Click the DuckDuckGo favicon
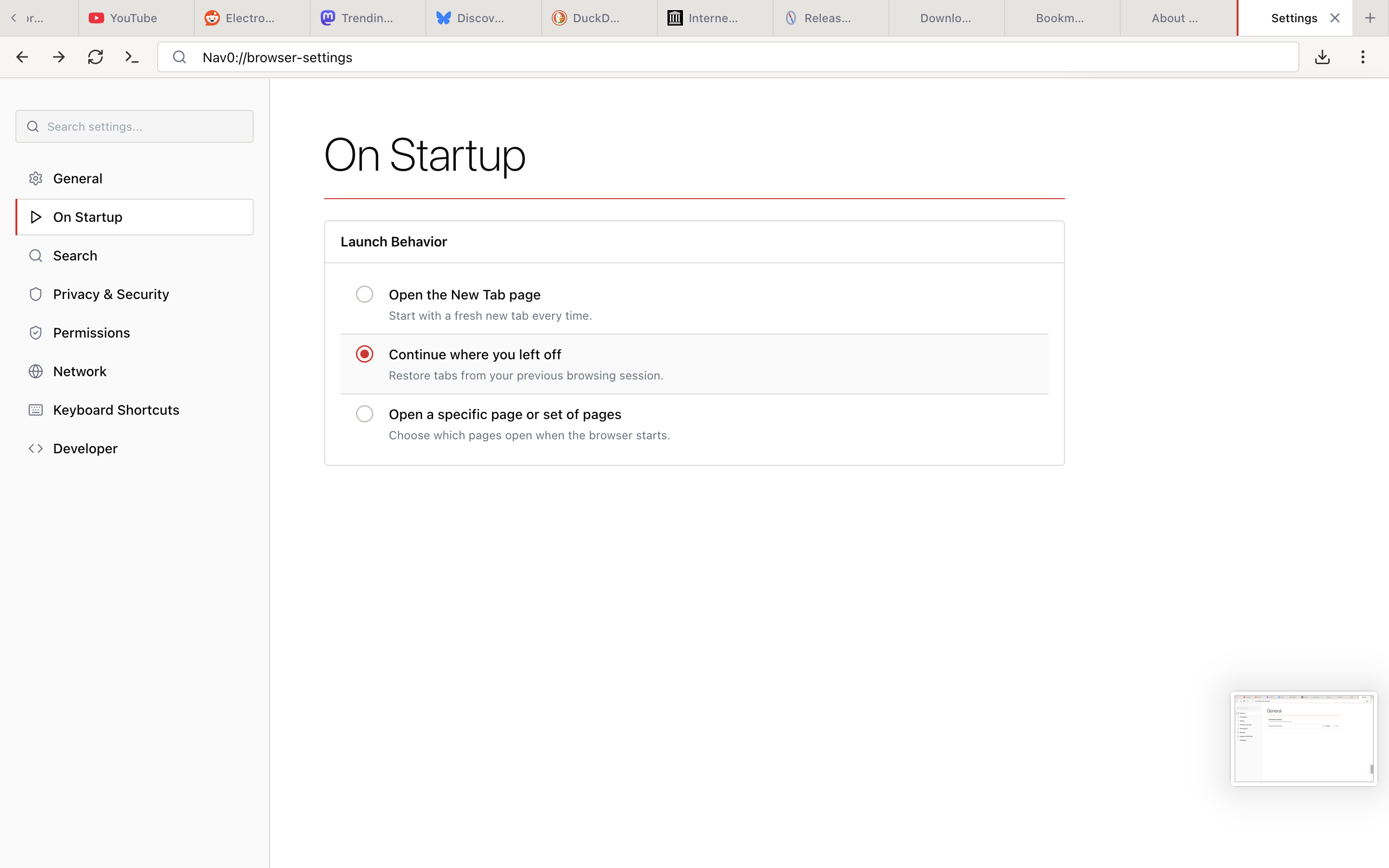1389x868 pixels. coord(559,18)
